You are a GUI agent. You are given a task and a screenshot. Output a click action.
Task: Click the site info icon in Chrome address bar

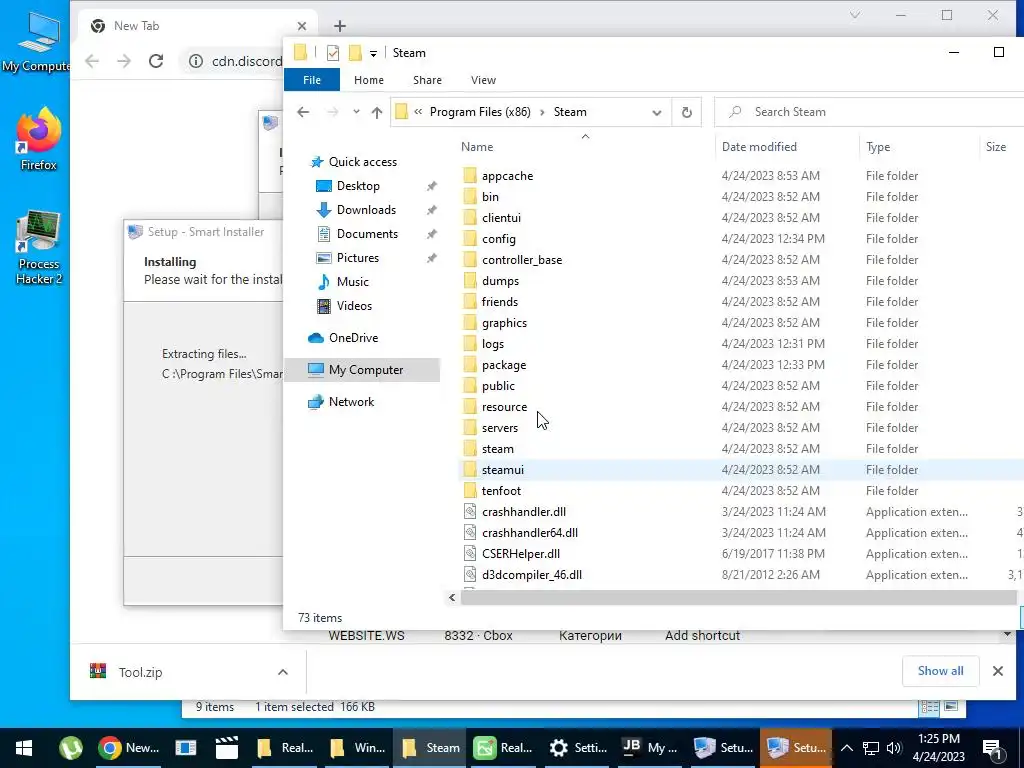point(195,61)
